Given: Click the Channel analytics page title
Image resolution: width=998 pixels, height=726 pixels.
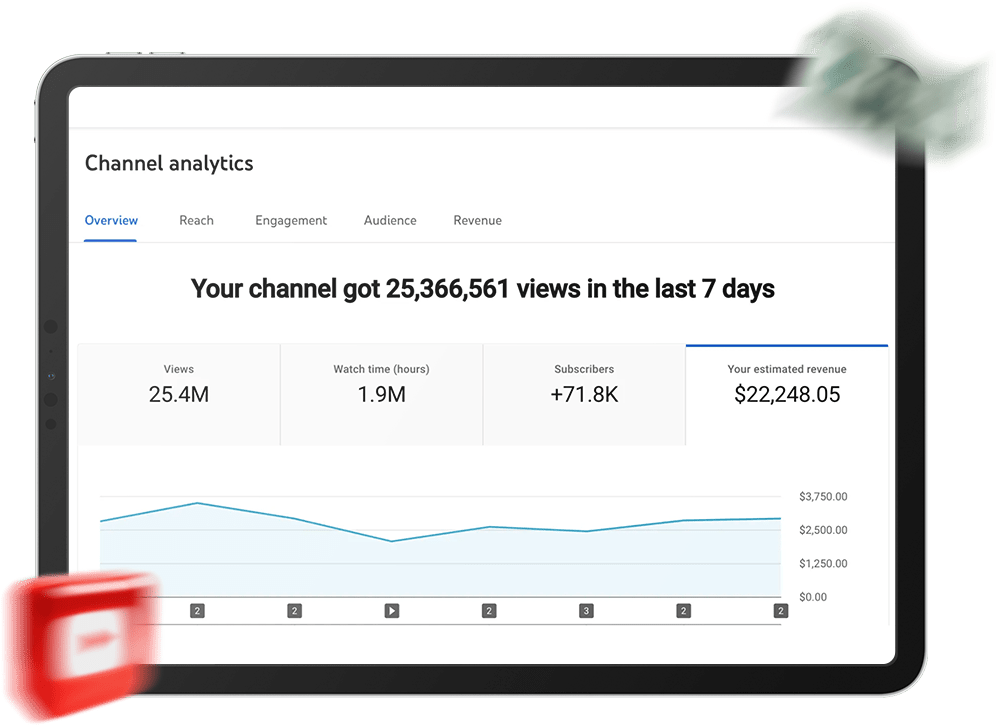Looking at the screenshot, I should pos(169,163).
